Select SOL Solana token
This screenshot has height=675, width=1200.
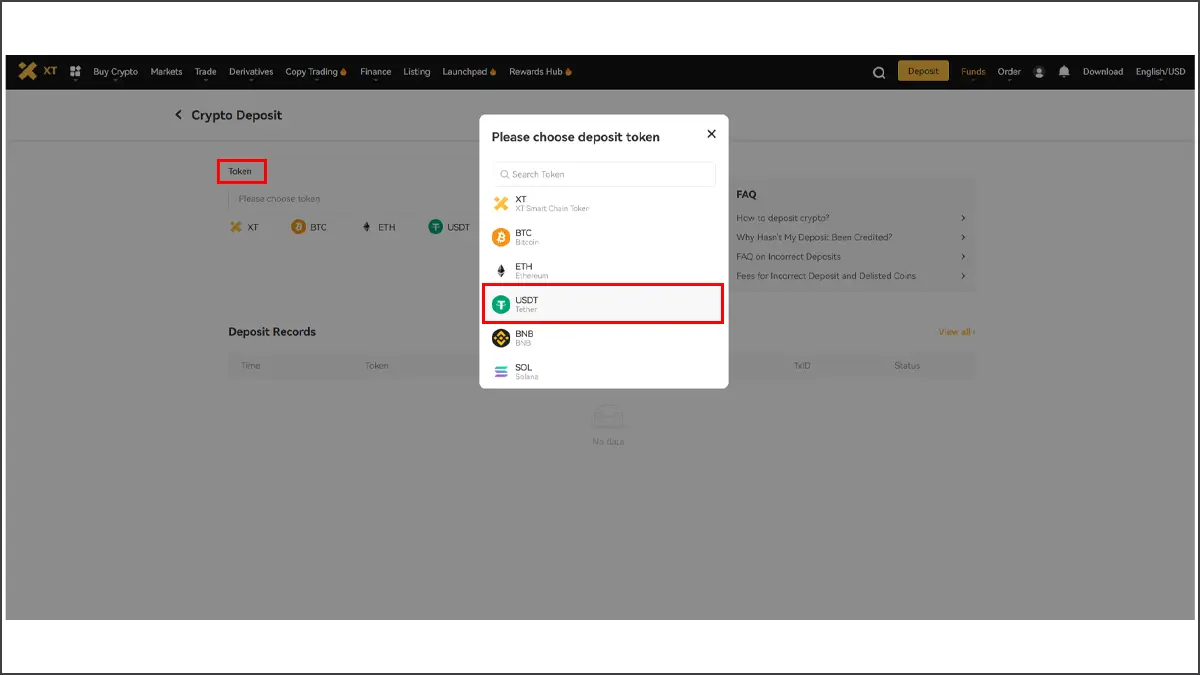tap(603, 372)
